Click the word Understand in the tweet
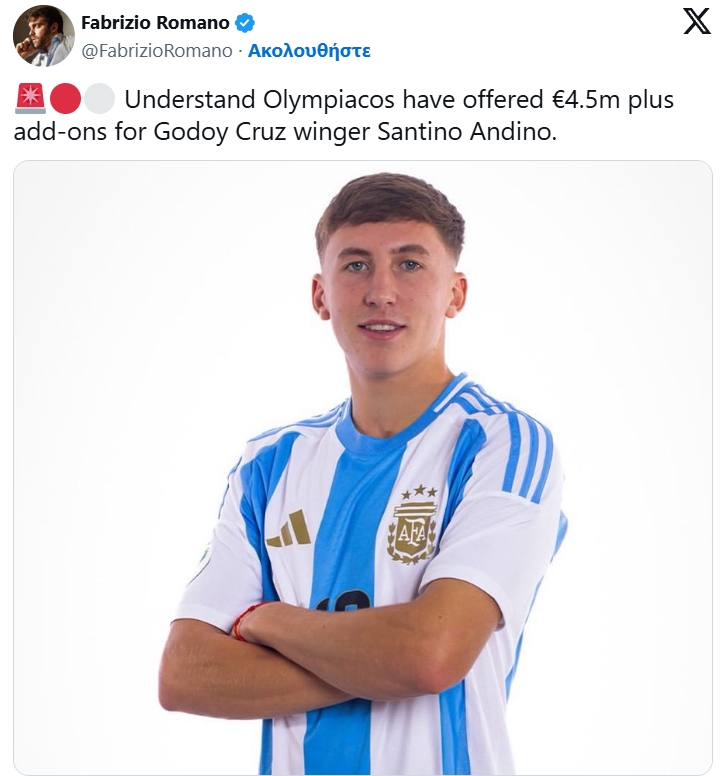The height and width of the screenshot is (776, 724). click(190, 99)
